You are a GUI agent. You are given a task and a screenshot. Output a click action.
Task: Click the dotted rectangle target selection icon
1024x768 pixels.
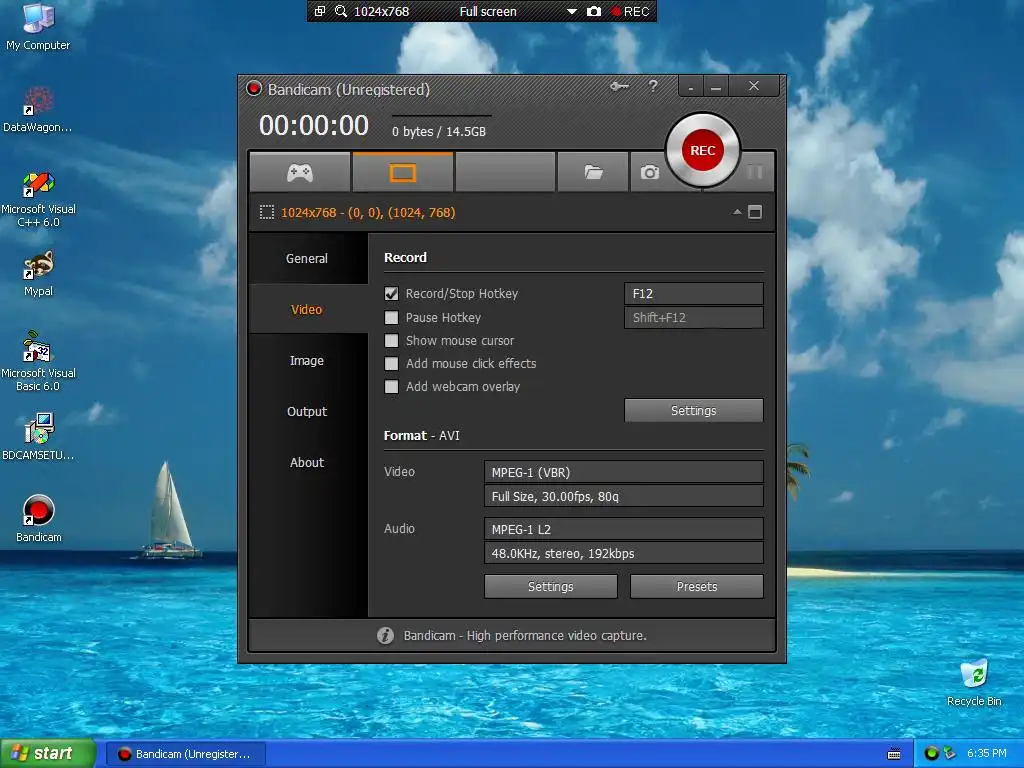tap(266, 212)
